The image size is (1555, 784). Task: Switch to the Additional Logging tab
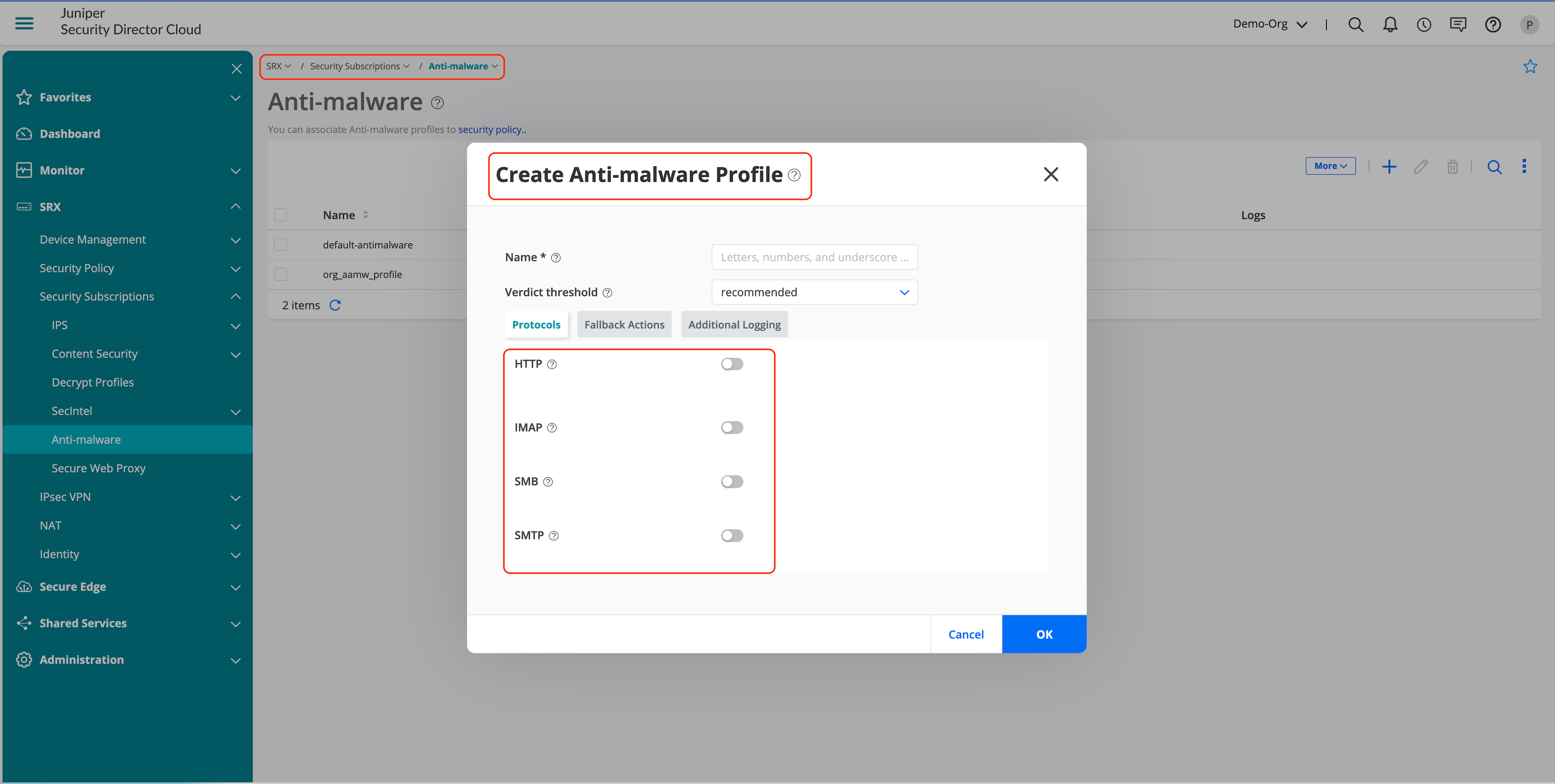734,325
